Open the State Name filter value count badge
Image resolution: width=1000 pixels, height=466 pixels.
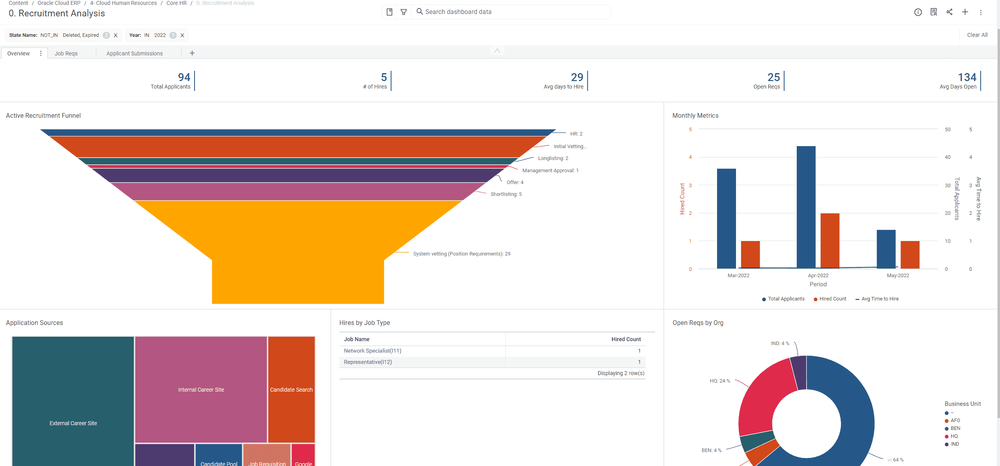[x=106, y=36]
